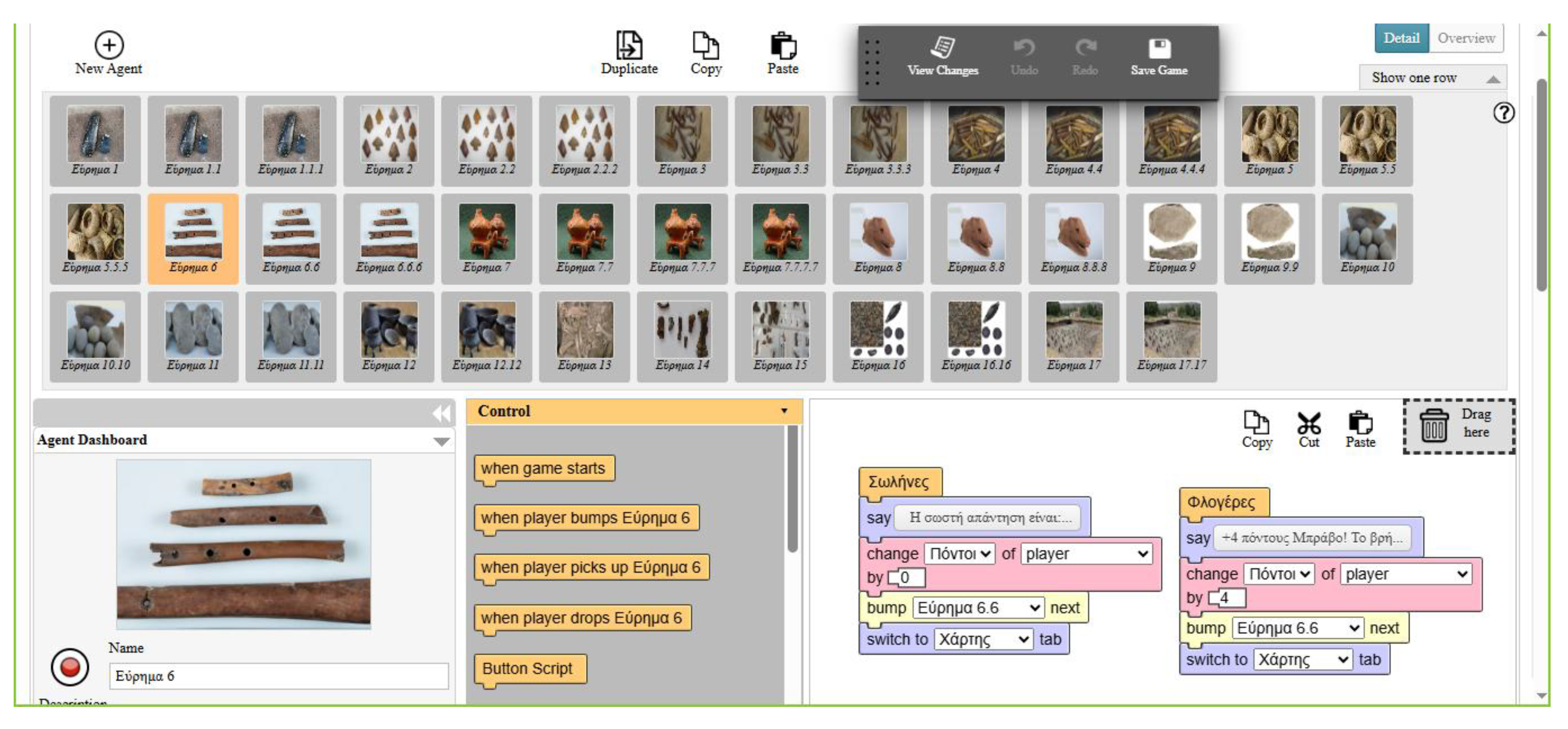Open View Changes in floating toolbar
This screenshot has height=729, width=1568.
942,48
